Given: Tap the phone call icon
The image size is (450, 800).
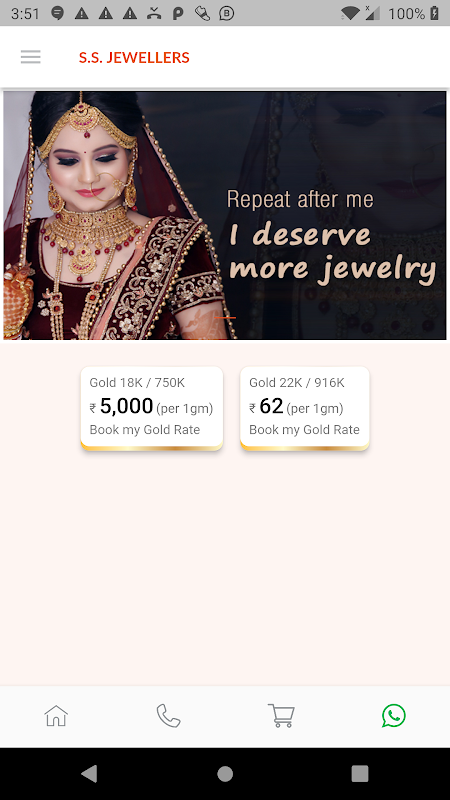Looking at the screenshot, I should (168, 715).
